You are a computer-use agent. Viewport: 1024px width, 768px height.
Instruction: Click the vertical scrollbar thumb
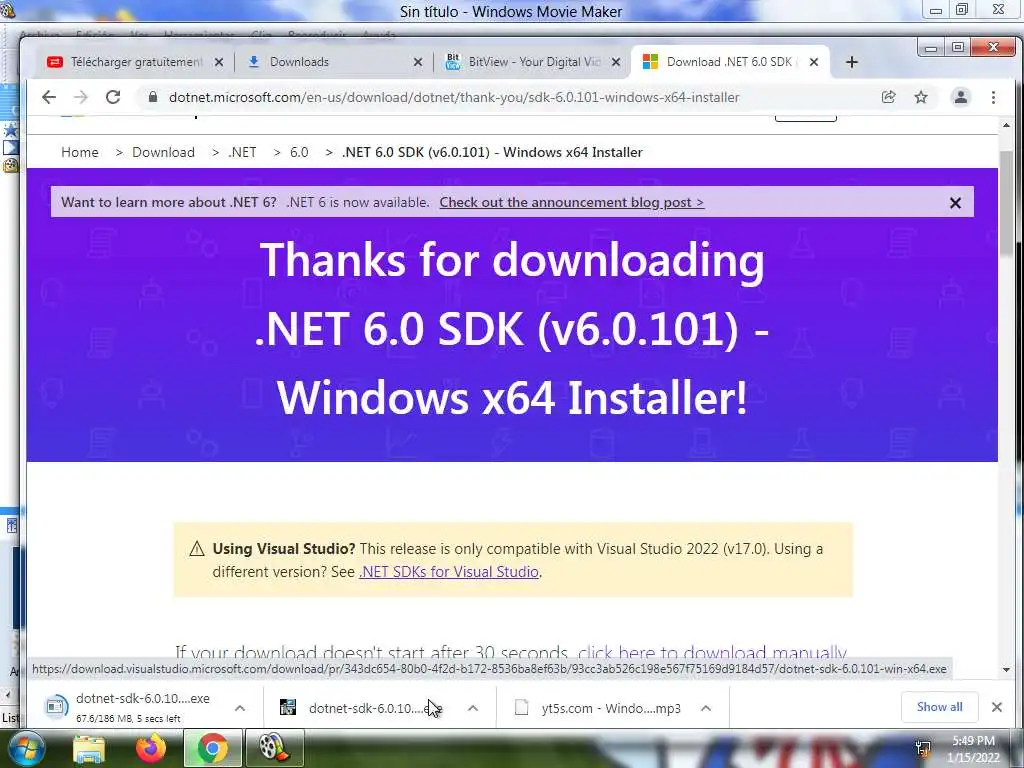coord(1006,203)
